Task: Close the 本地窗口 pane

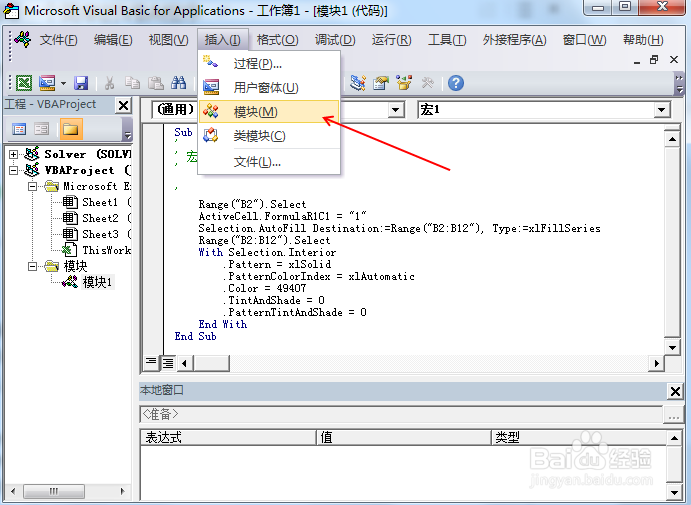Action: point(675,391)
